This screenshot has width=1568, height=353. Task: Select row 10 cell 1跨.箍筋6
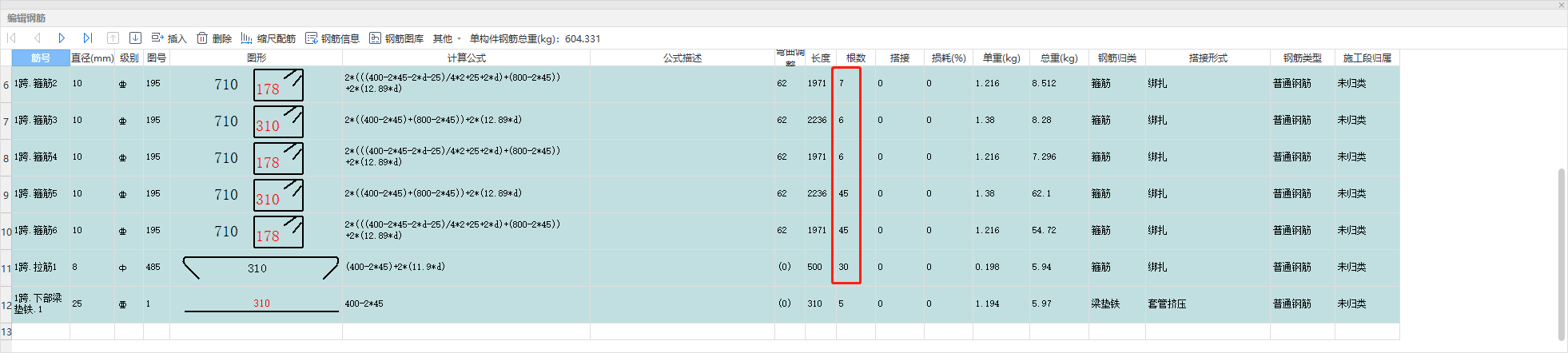pos(41,231)
